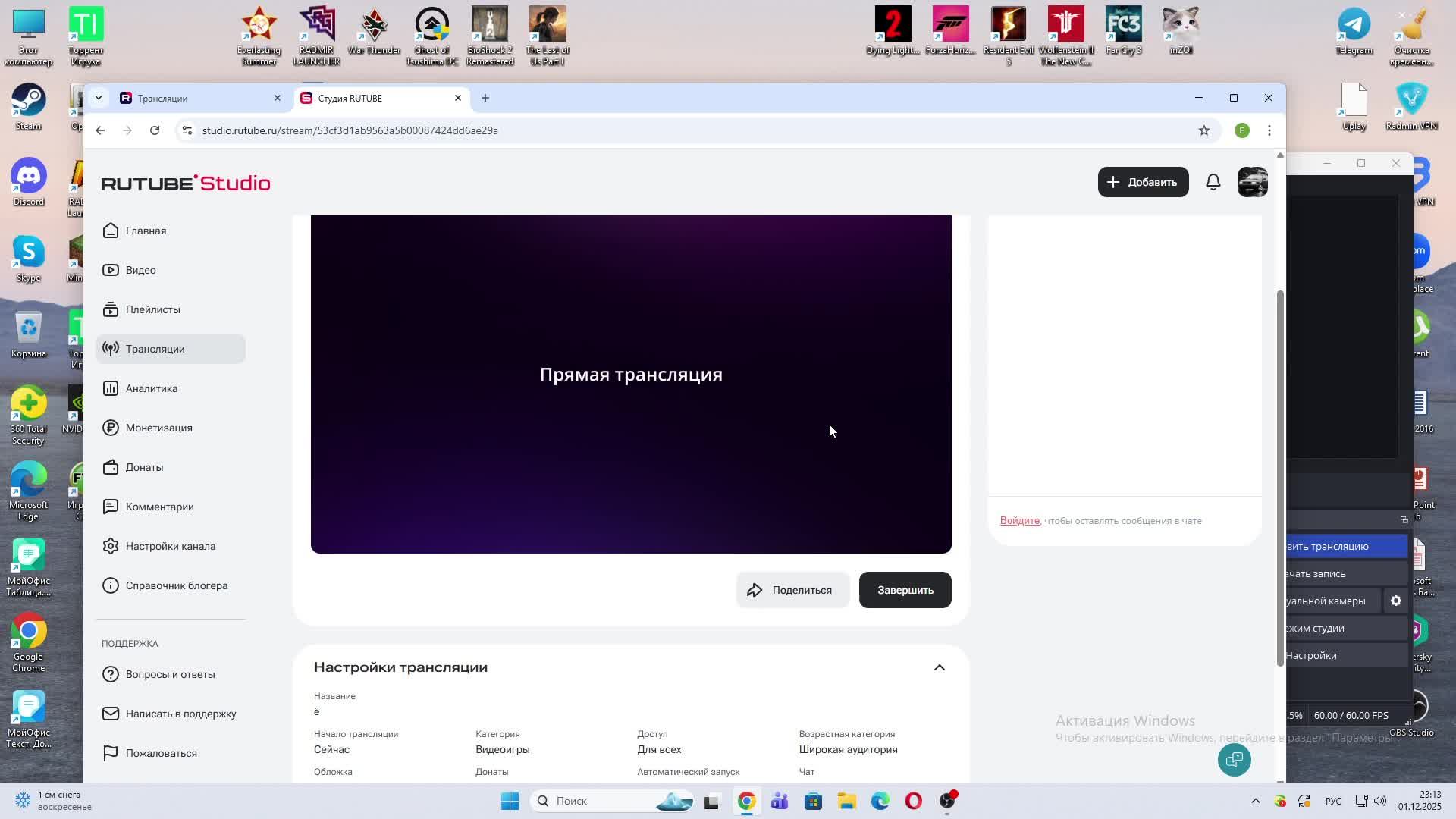Open the user avatar profile menu

1252,182
